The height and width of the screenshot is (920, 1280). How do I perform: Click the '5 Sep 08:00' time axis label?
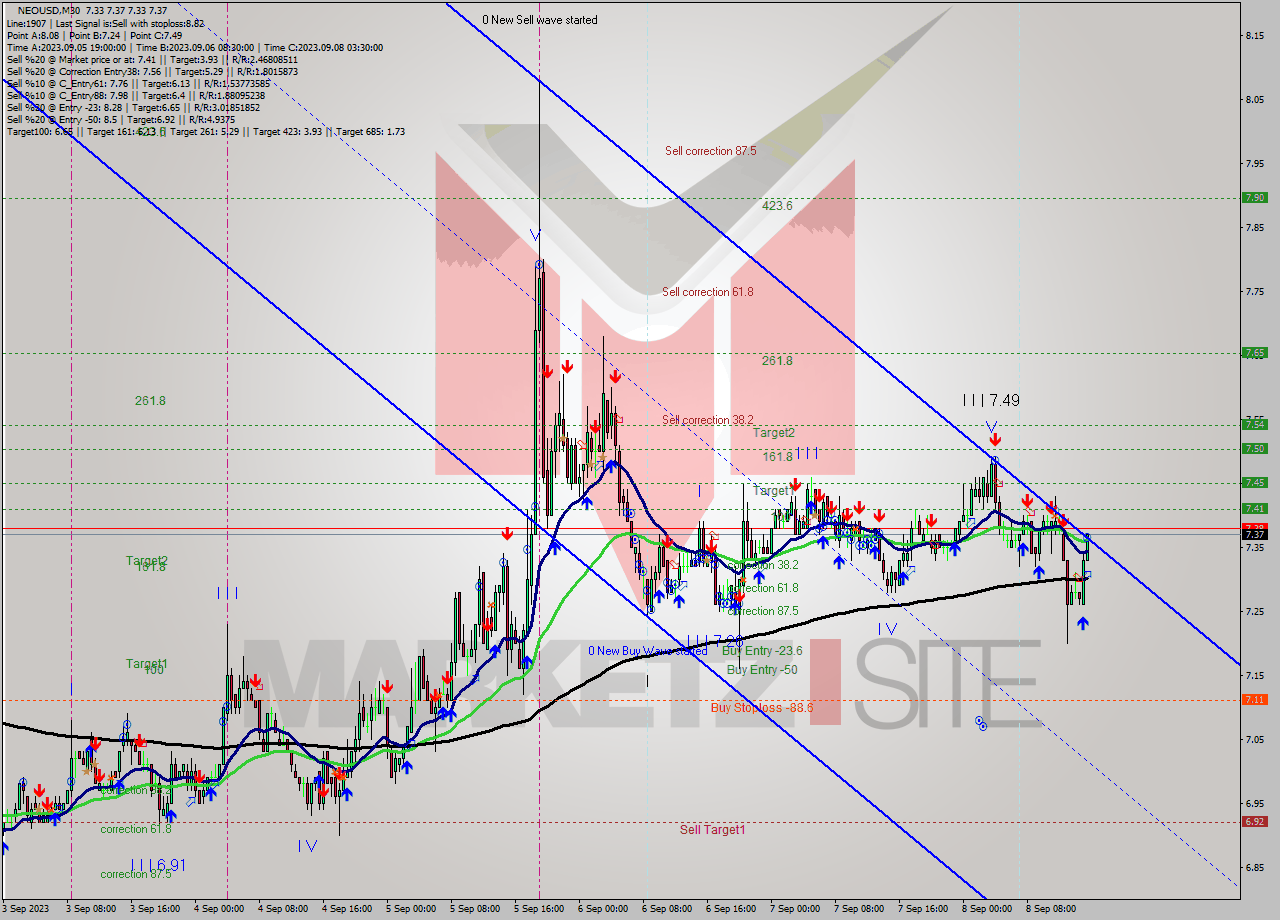pos(475,910)
